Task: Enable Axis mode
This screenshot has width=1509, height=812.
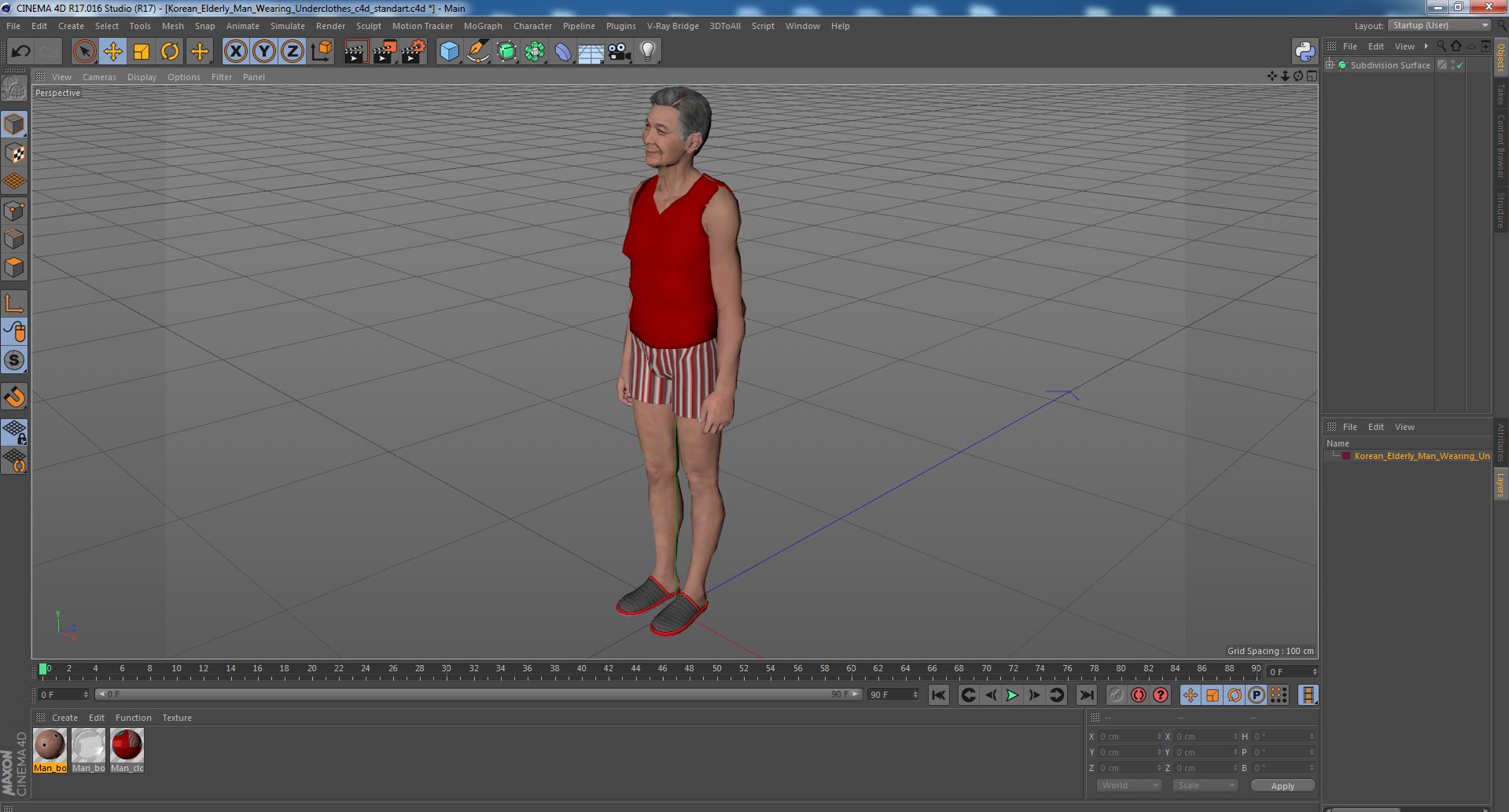Action: (14, 303)
